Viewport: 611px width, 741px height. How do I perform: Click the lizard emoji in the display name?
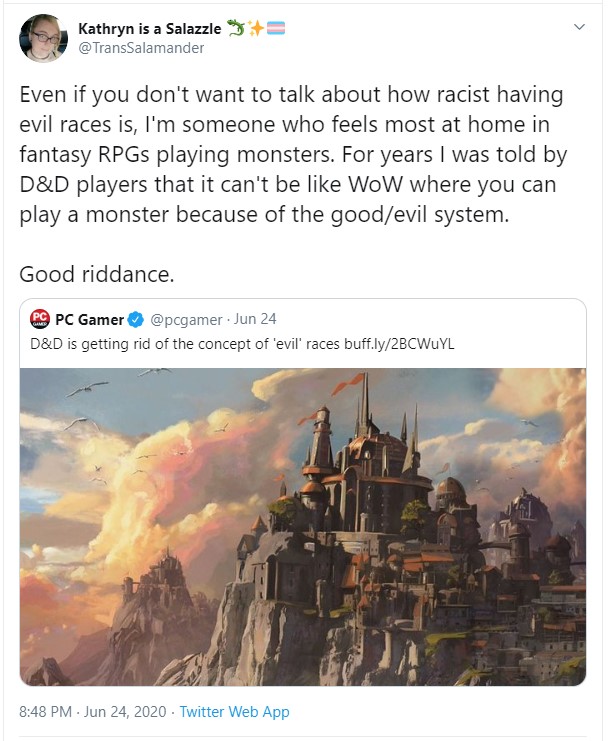coord(236,28)
